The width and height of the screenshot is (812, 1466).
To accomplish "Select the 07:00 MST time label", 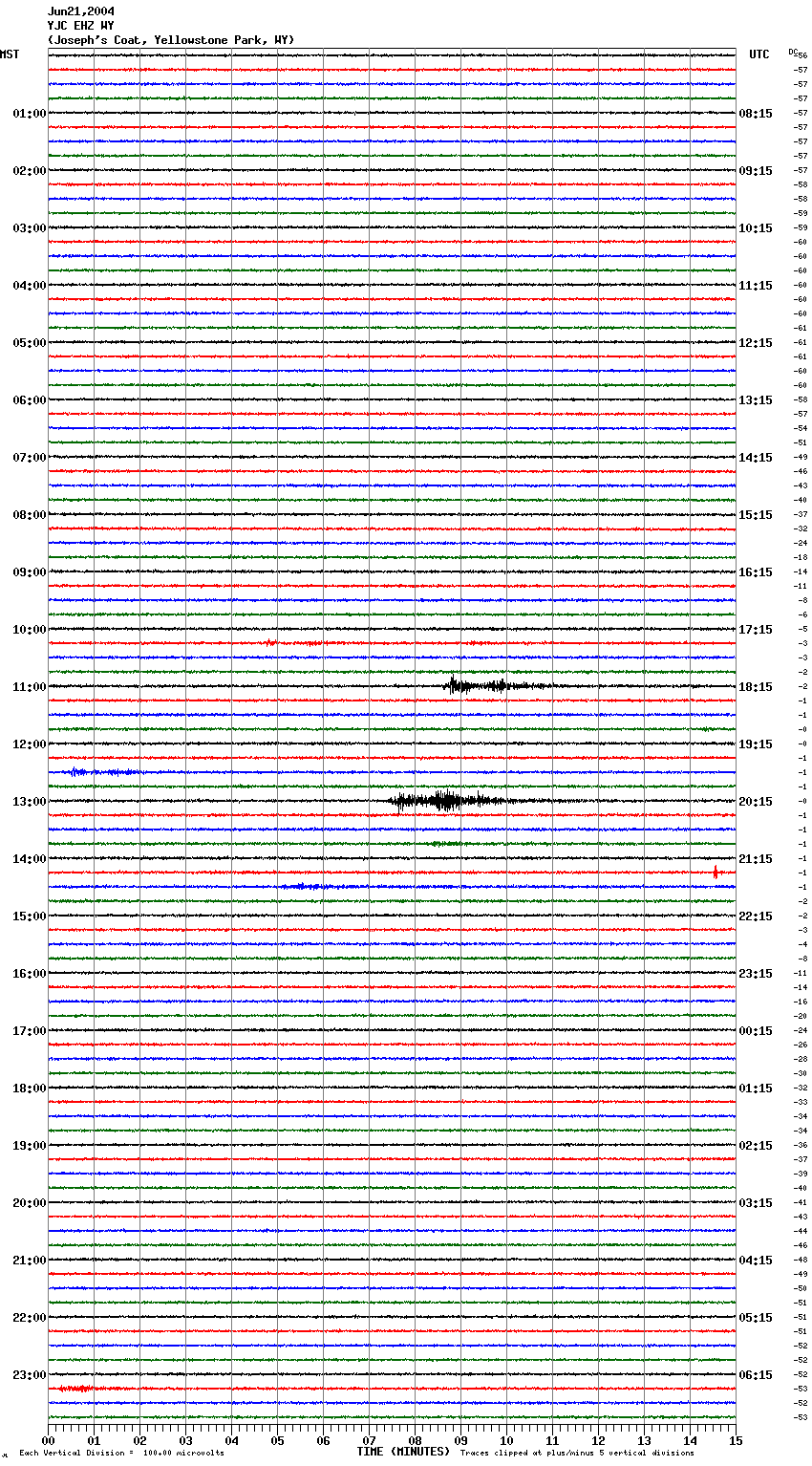I will 30,458.
